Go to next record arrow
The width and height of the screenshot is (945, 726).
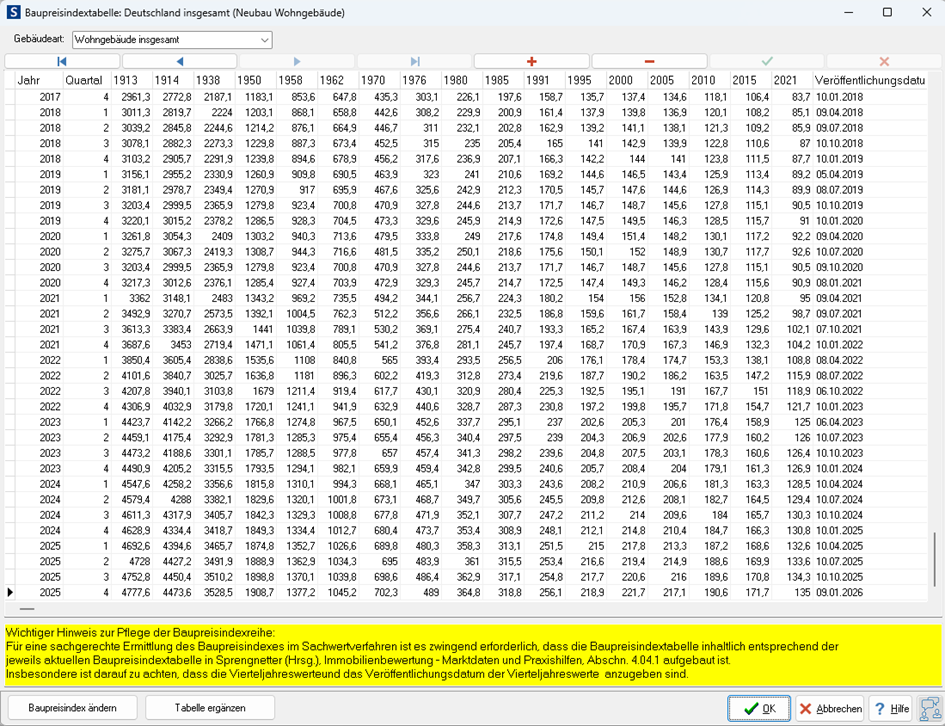pos(296,62)
